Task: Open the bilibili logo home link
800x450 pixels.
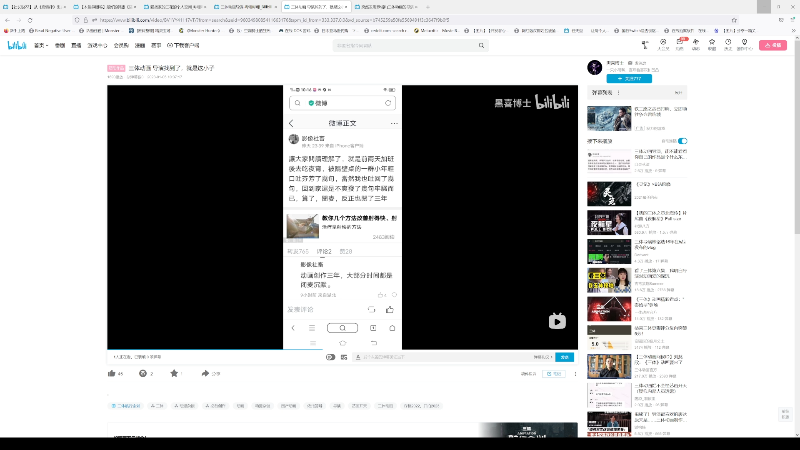Action: point(16,45)
